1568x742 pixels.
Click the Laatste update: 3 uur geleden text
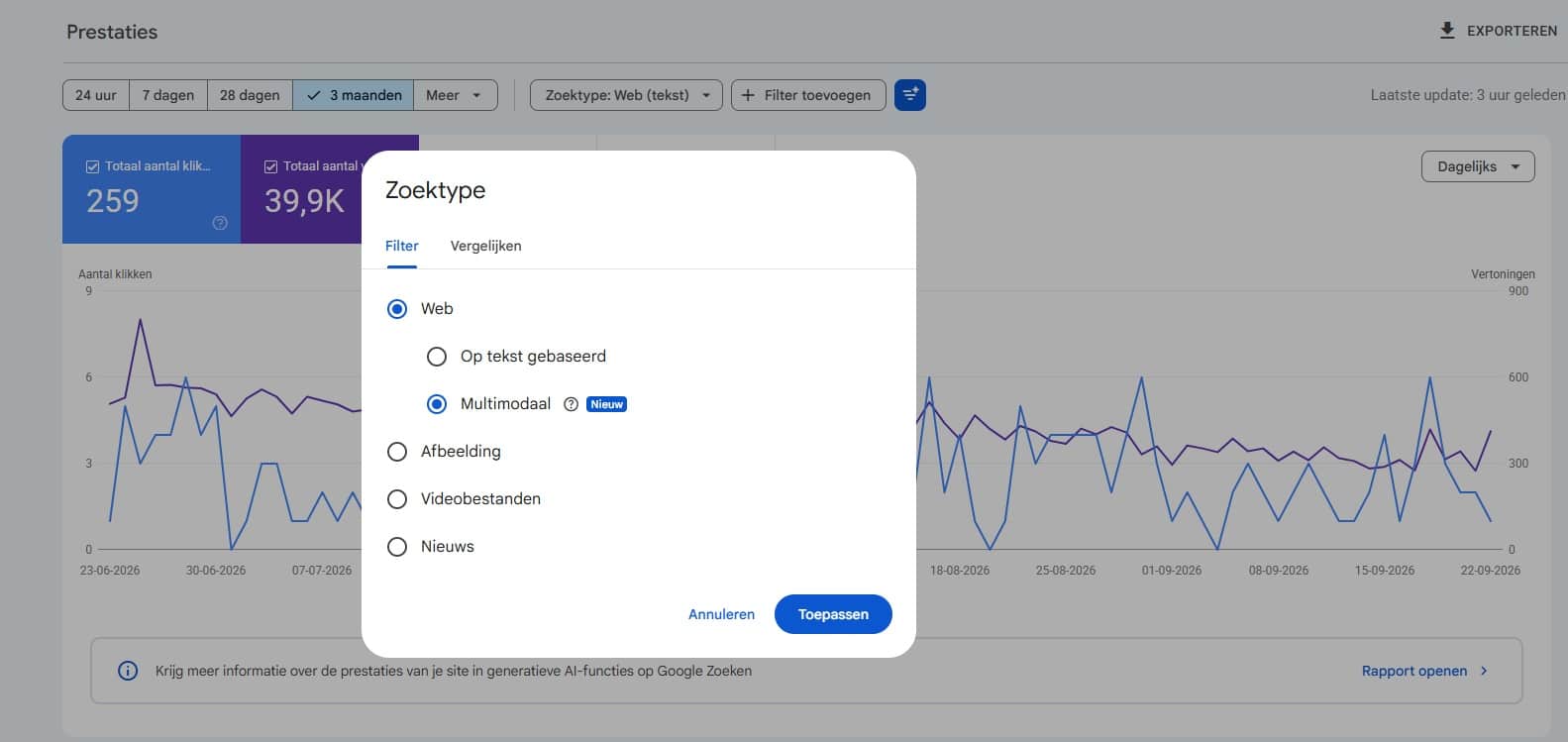coord(1468,95)
